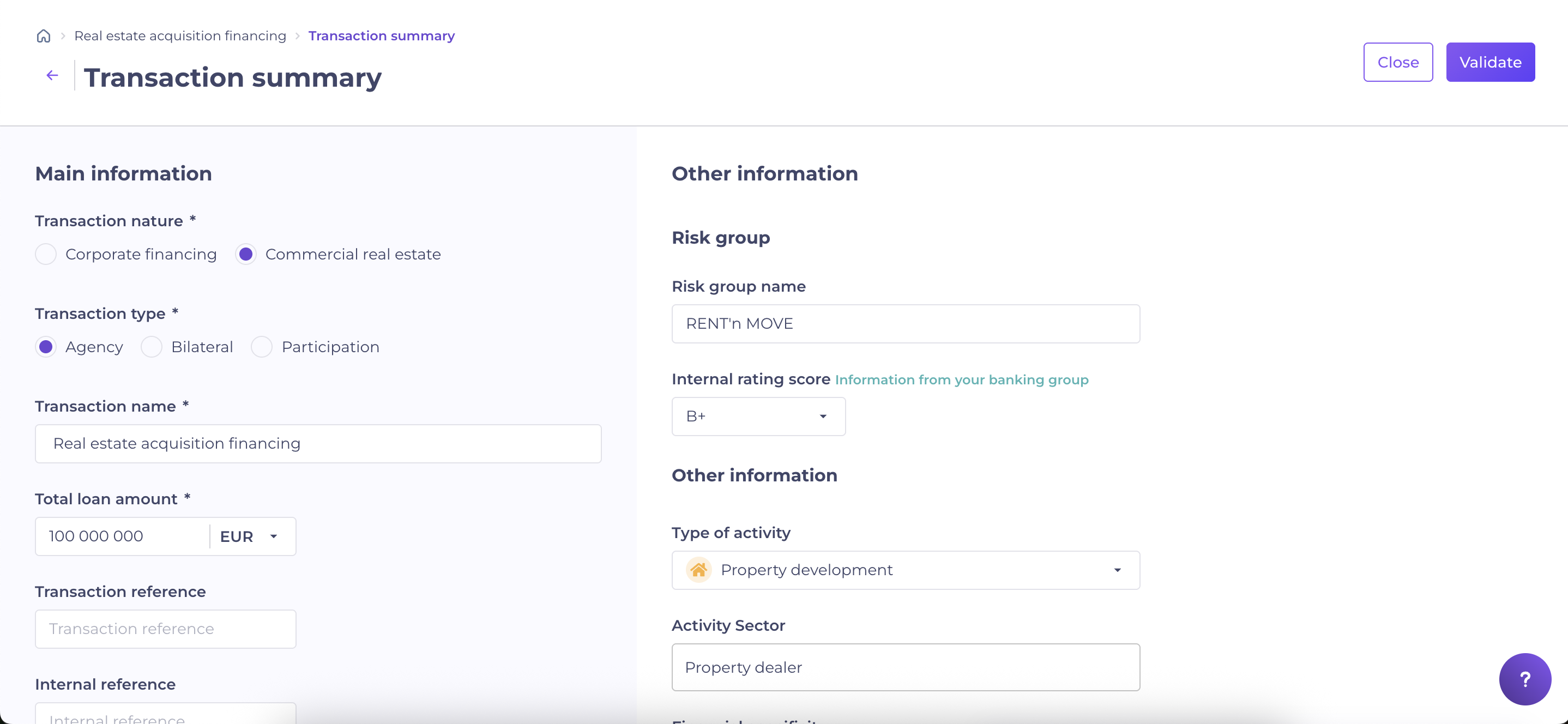
Task: Choose the Bilateral transaction type
Action: (x=152, y=347)
